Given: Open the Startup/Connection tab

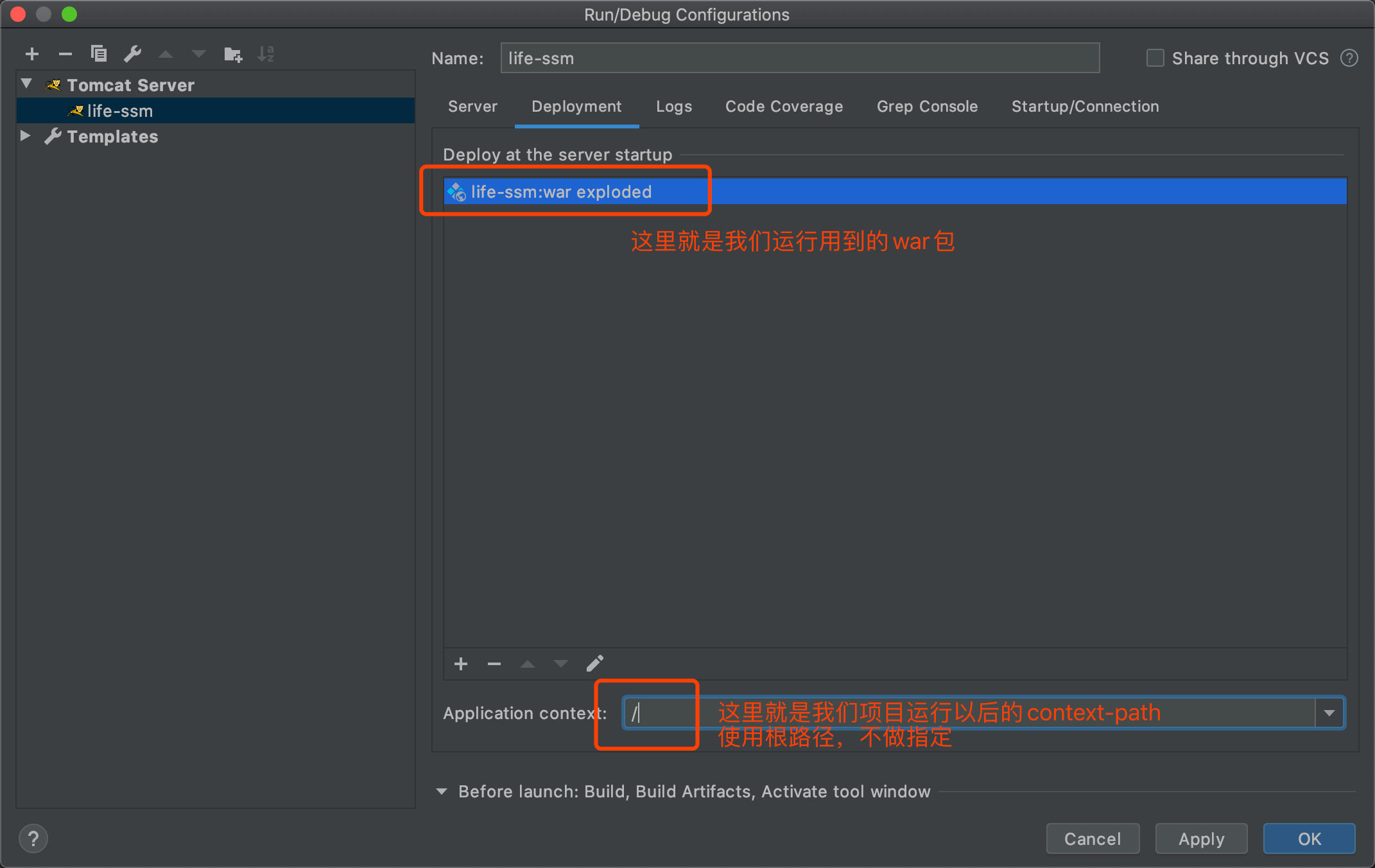Looking at the screenshot, I should point(1085,107).
